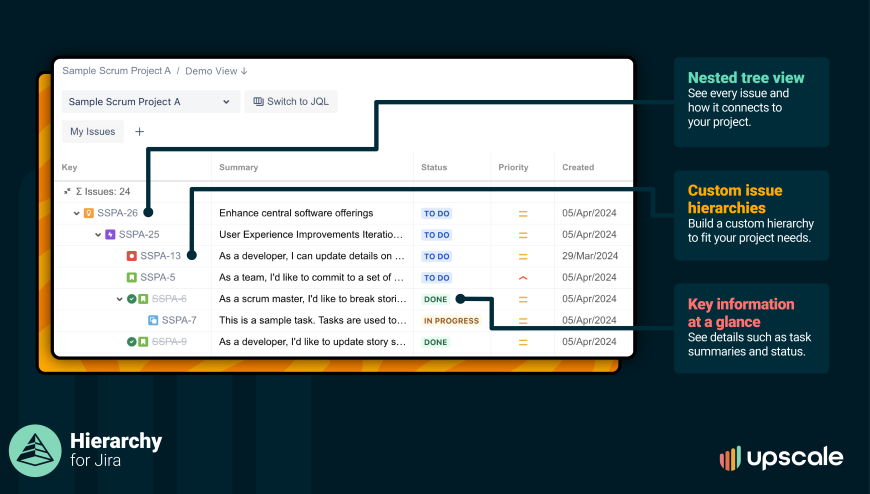Click the blue subtask icon of SSPA-7

153,320
